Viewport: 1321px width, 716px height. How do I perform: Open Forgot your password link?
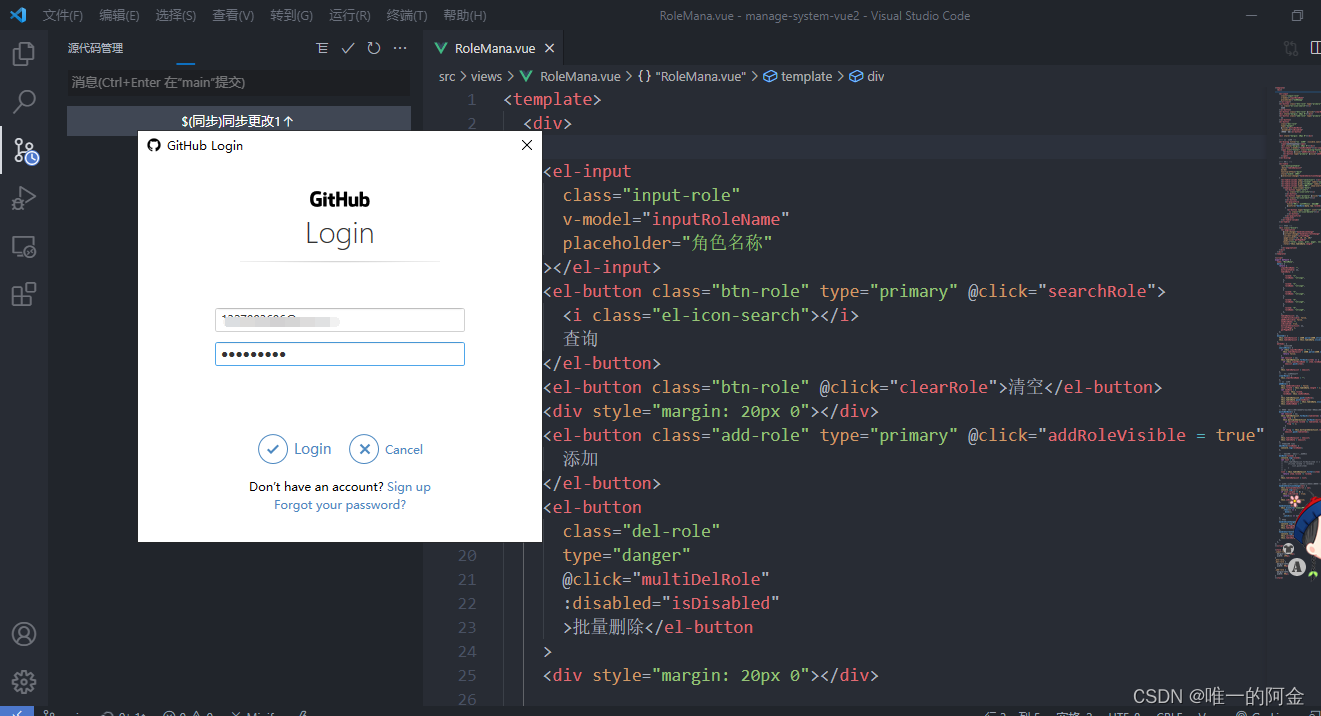(340, 505)
